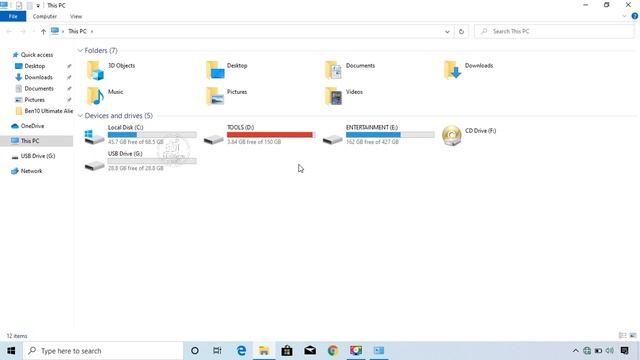Viewport: 640px width, 360px height.
Task: Click the Properties quick access toolbar icon
Action: 19,6
